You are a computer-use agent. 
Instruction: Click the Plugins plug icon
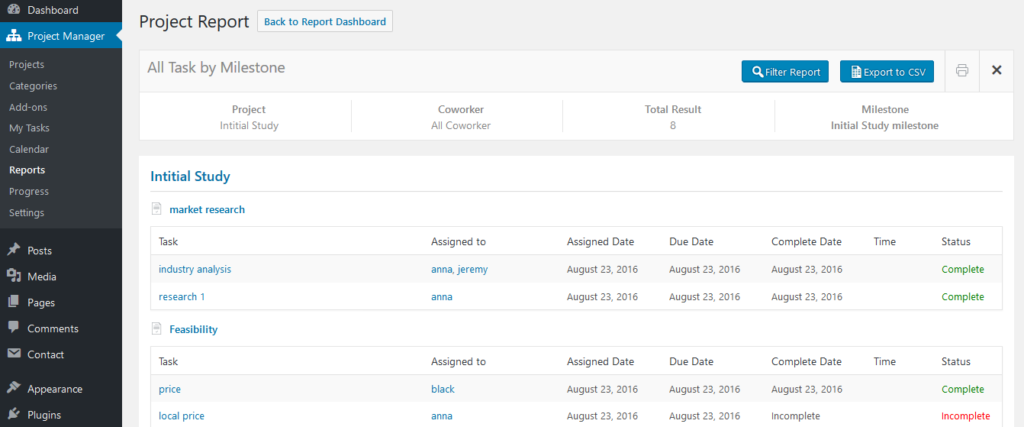coord(13,415)
